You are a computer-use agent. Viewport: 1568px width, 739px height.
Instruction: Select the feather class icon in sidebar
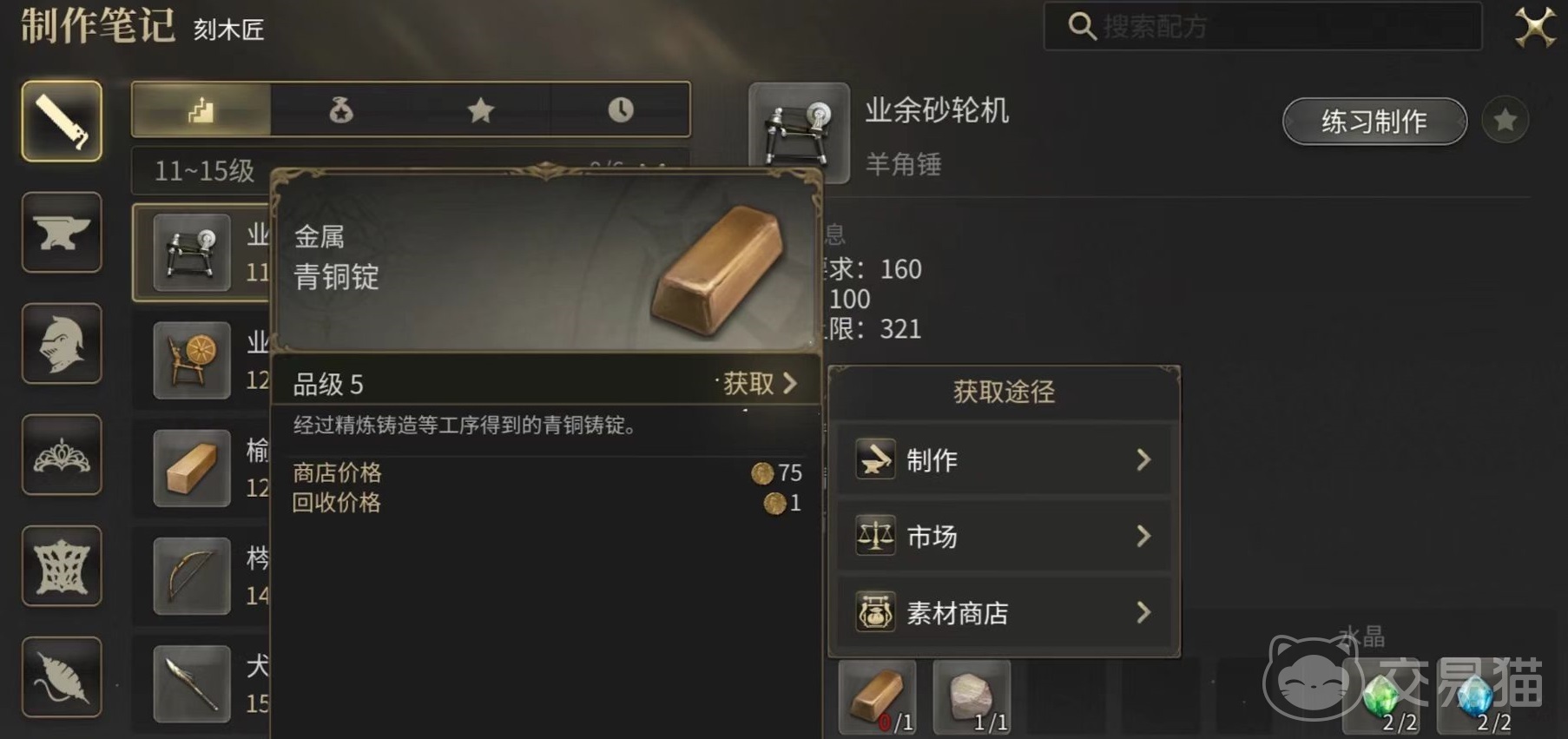point(62,676)
